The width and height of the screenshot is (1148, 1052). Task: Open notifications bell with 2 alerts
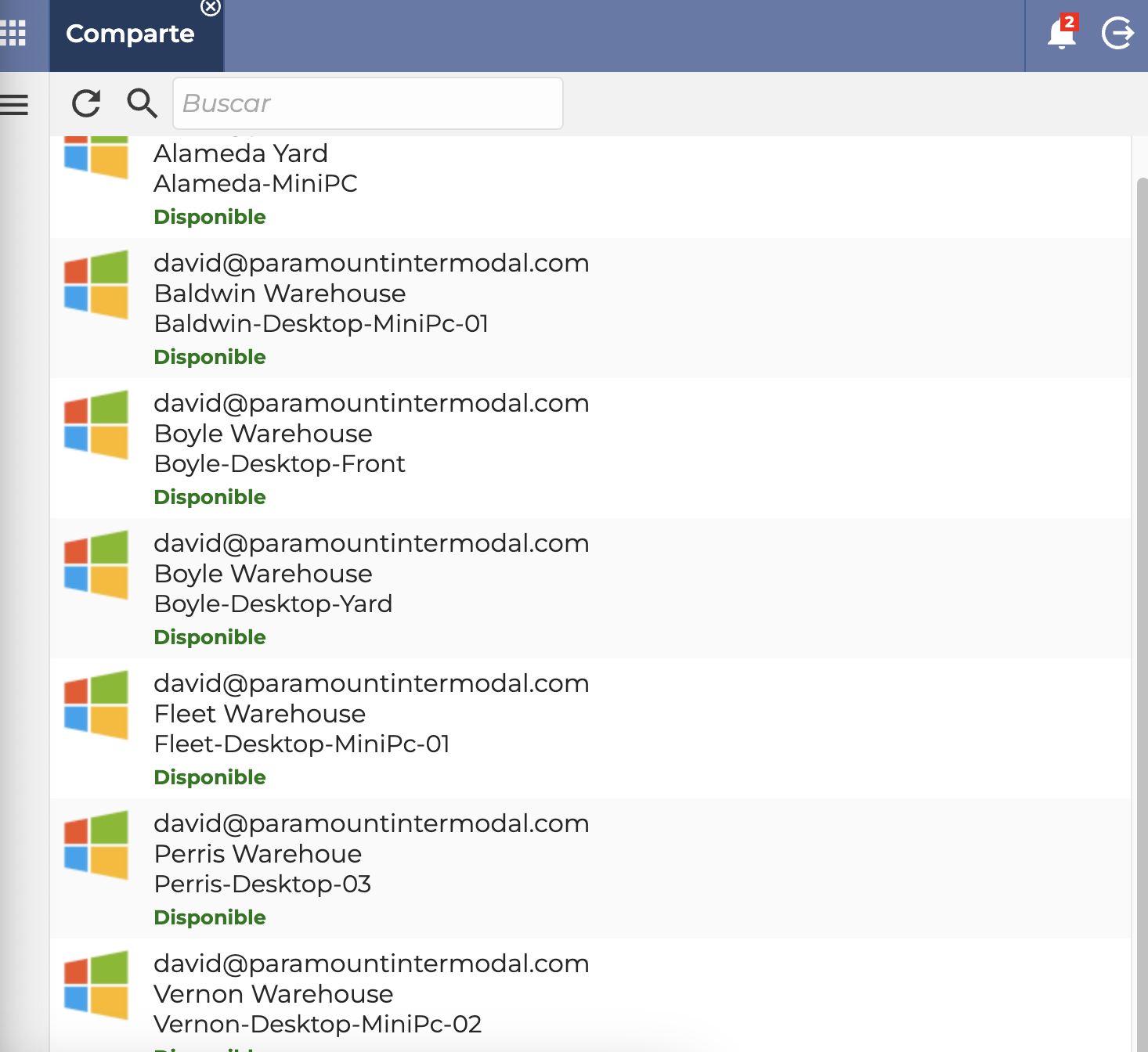pos(1062,32)
